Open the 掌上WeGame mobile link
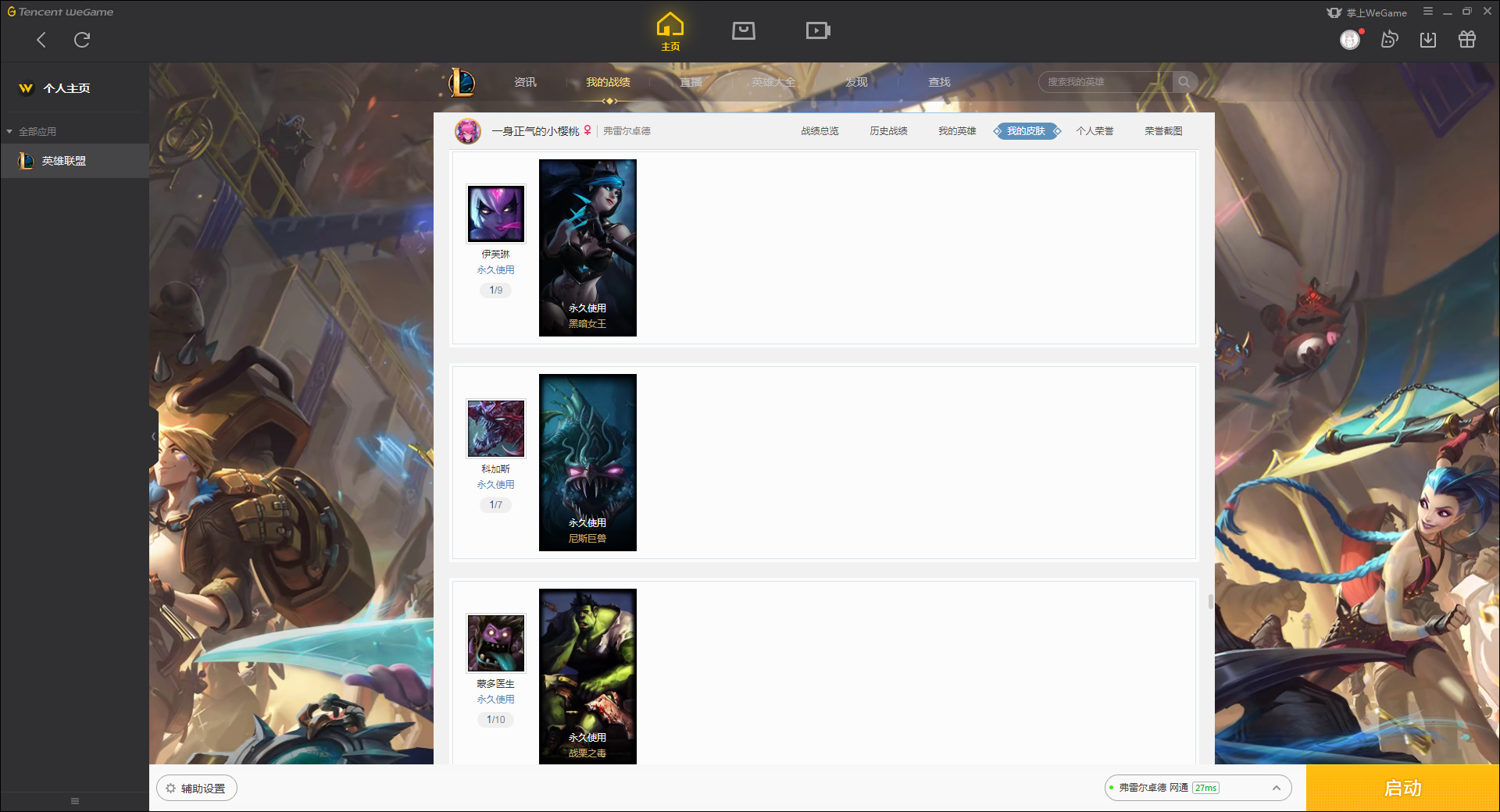 pos(1367,12)
